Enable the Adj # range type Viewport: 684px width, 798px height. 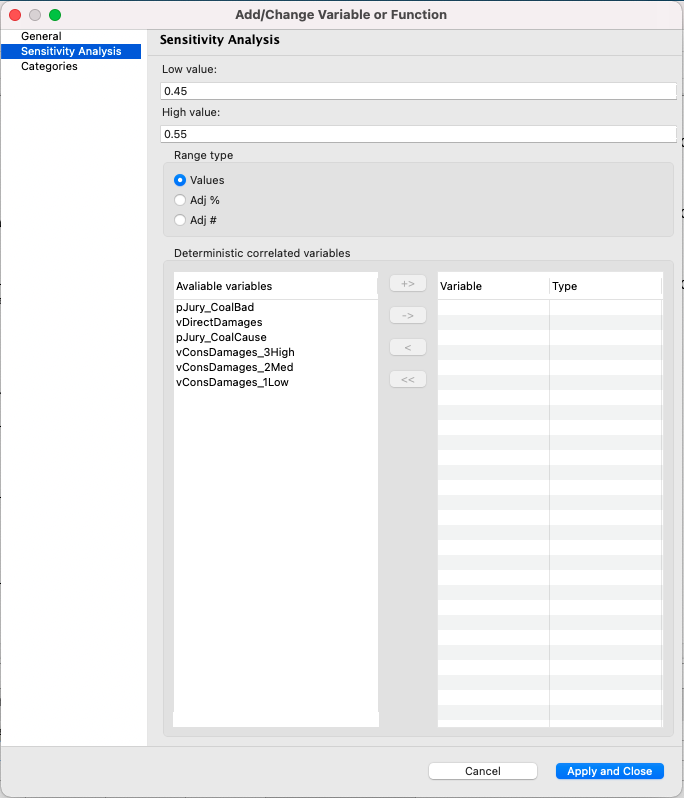(x=180, y=220)
